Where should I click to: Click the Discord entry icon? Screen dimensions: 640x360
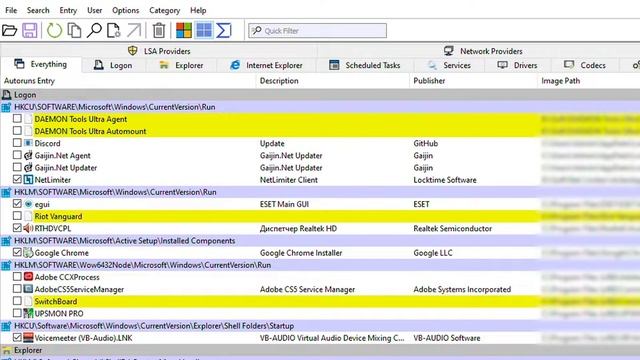click(x=28, y=143)
